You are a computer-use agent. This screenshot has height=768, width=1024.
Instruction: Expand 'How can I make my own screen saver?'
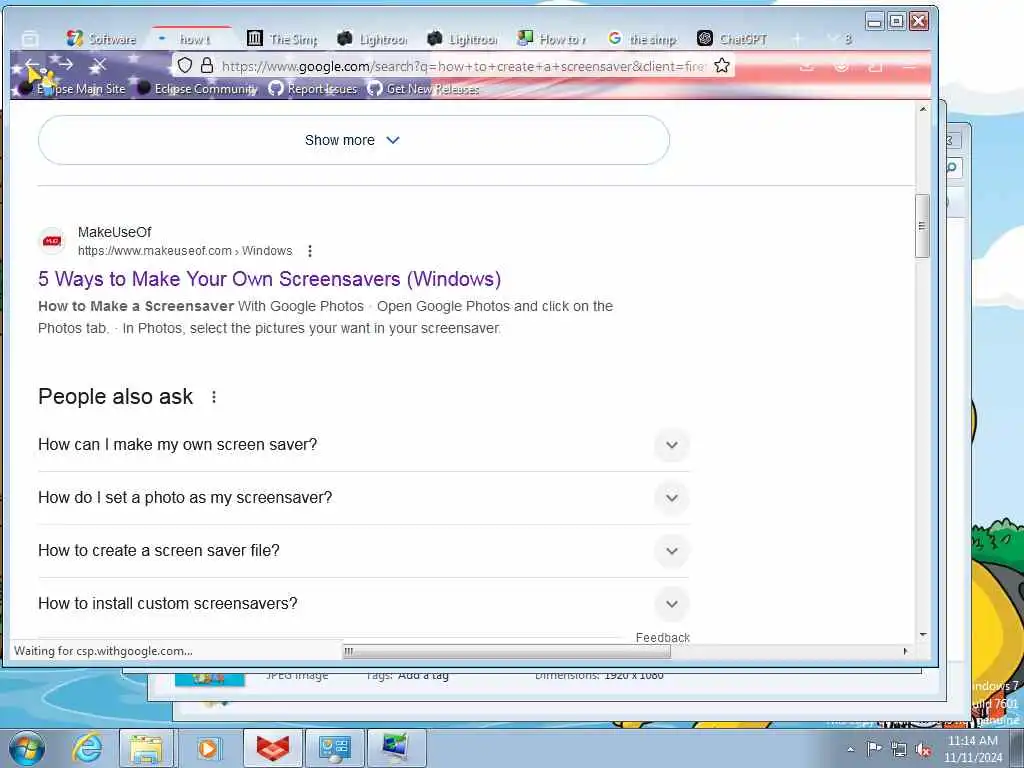click(364, 445)
